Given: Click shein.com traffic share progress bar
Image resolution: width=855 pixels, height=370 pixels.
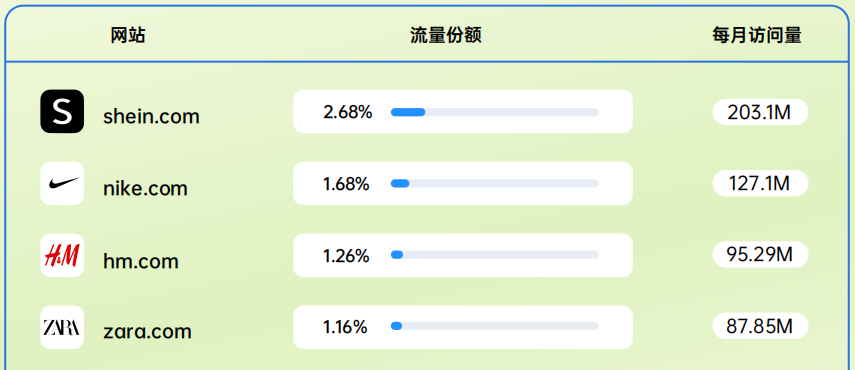Looking at the screenshot, I should point(495,112).
